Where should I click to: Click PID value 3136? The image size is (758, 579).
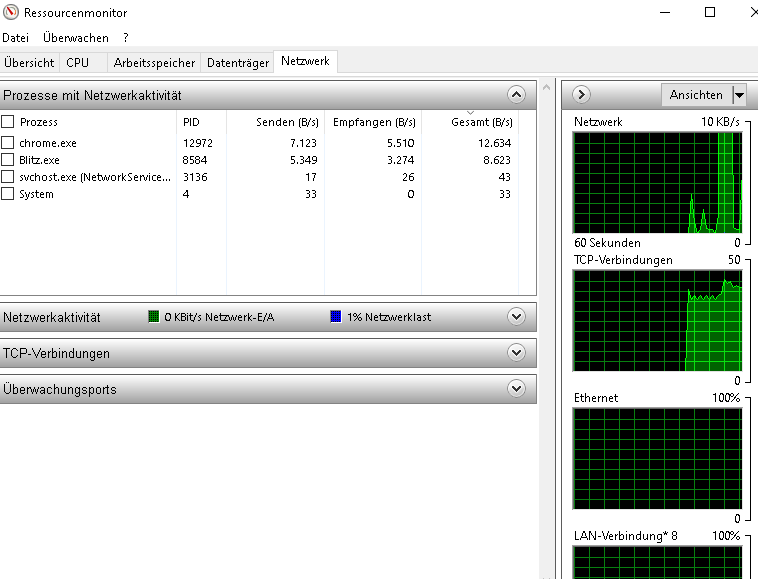tap(195, 177)
